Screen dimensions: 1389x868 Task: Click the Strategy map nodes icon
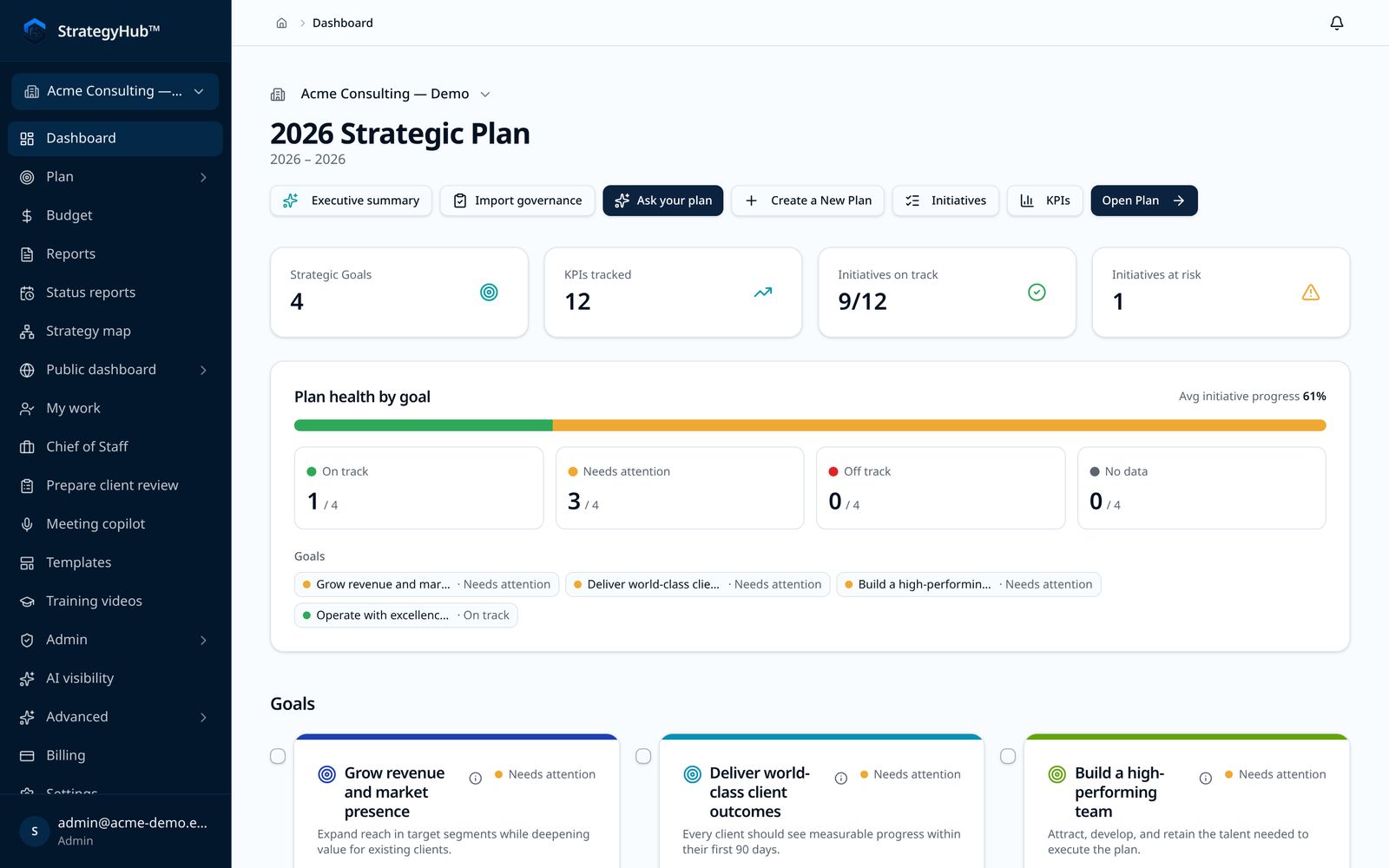[27, 332]
